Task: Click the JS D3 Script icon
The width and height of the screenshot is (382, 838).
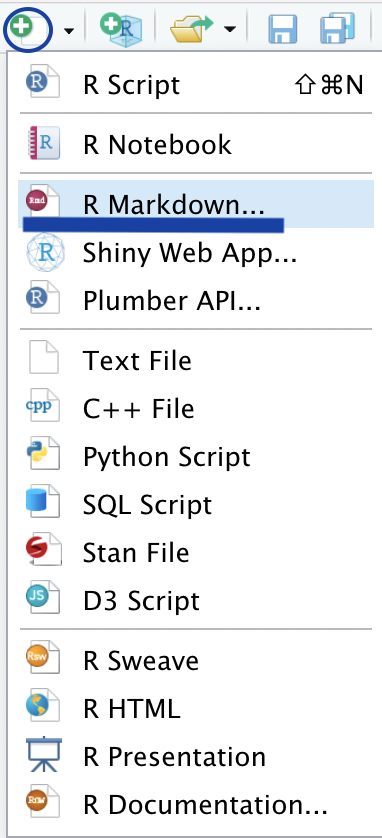Action: point(42,598)
